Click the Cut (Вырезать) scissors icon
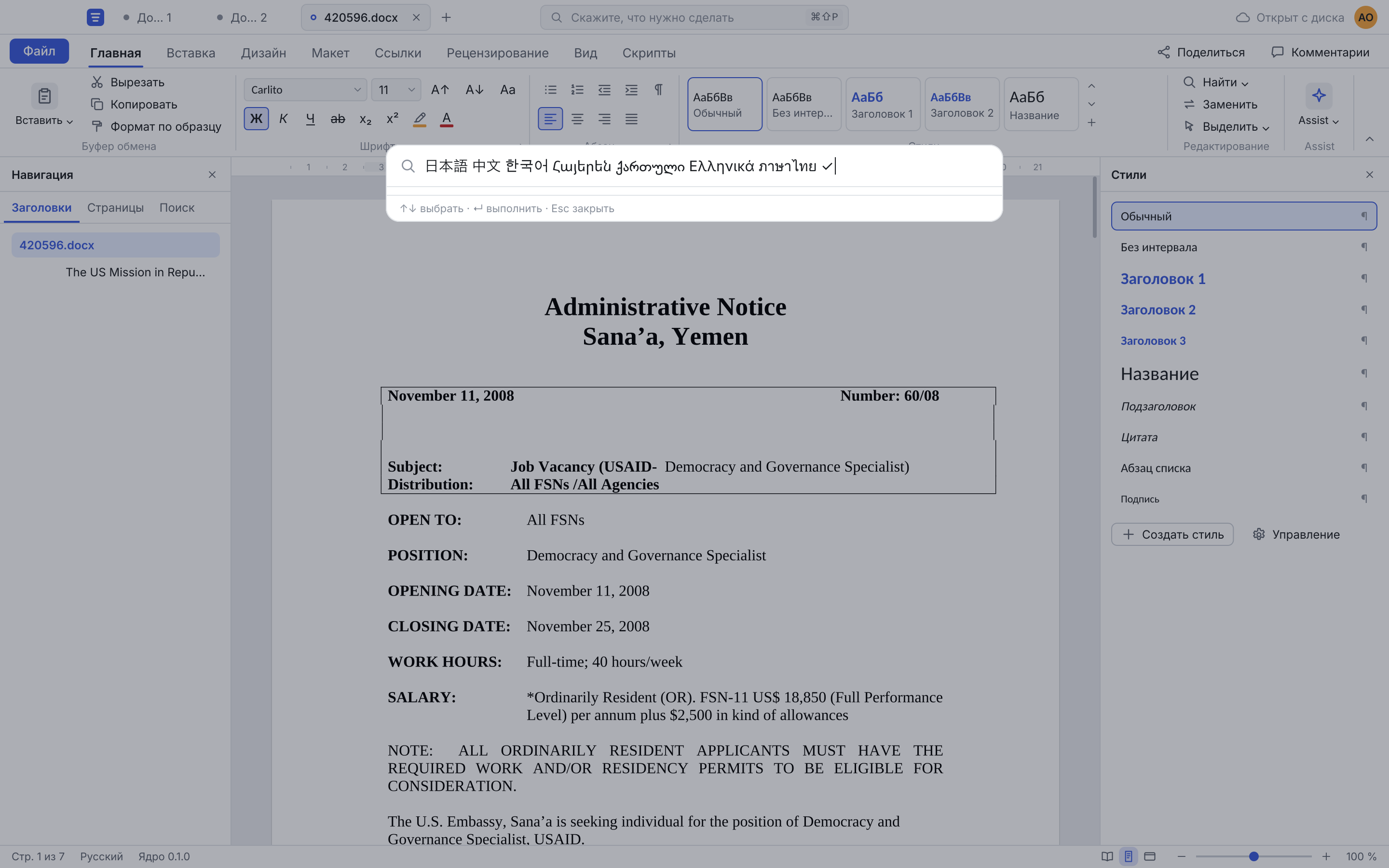 (x=97, y=82)
